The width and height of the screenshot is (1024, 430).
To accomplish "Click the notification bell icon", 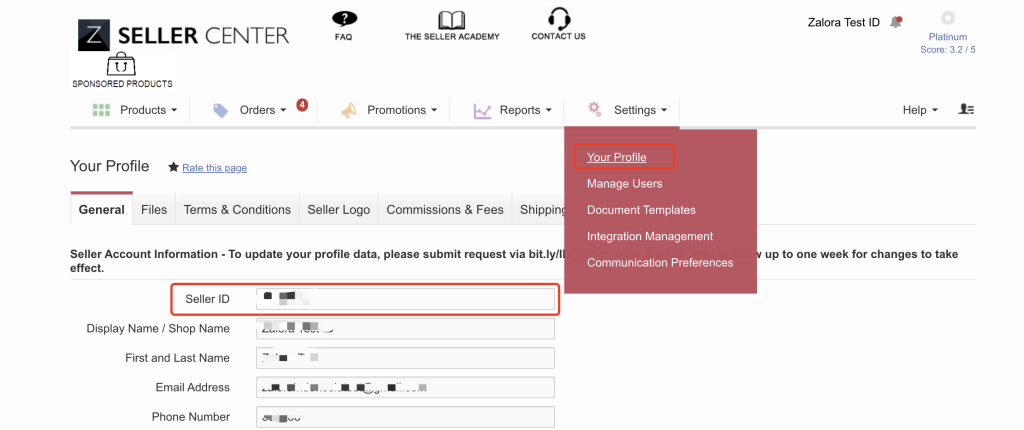I will [x=895, y=22].
